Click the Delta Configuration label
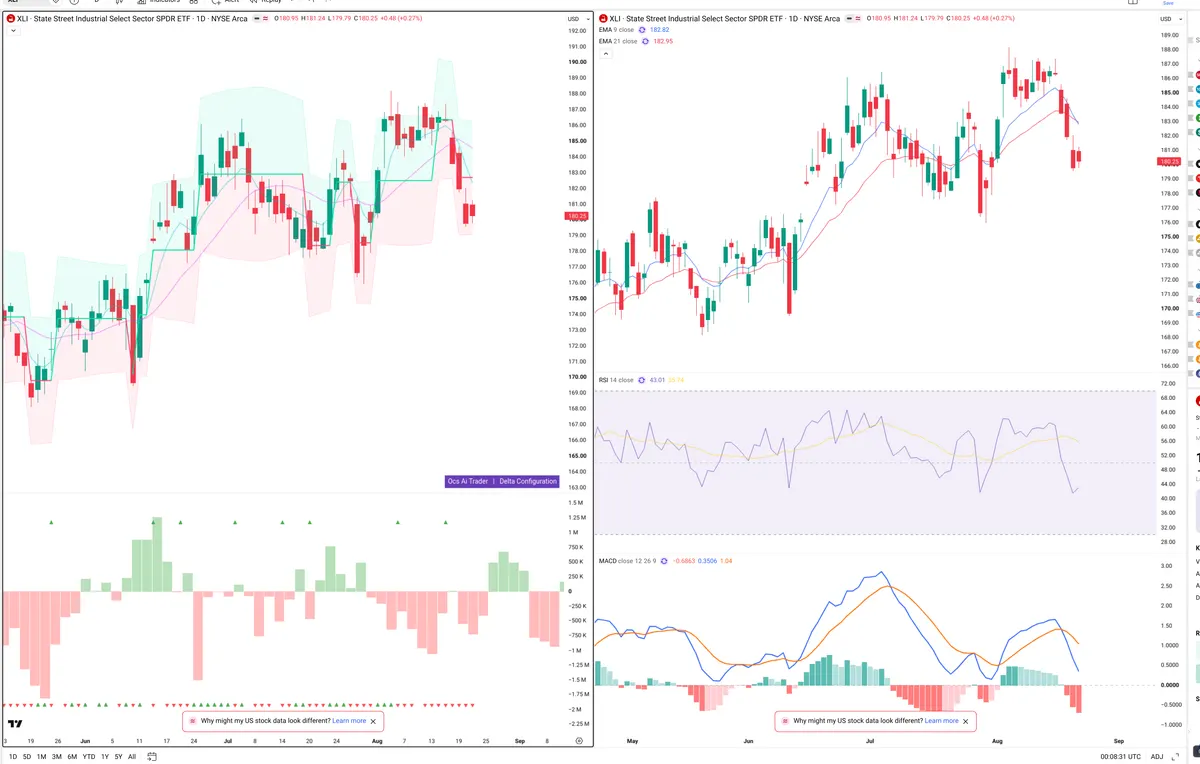 pyautogui.click(x=528, y=481)
